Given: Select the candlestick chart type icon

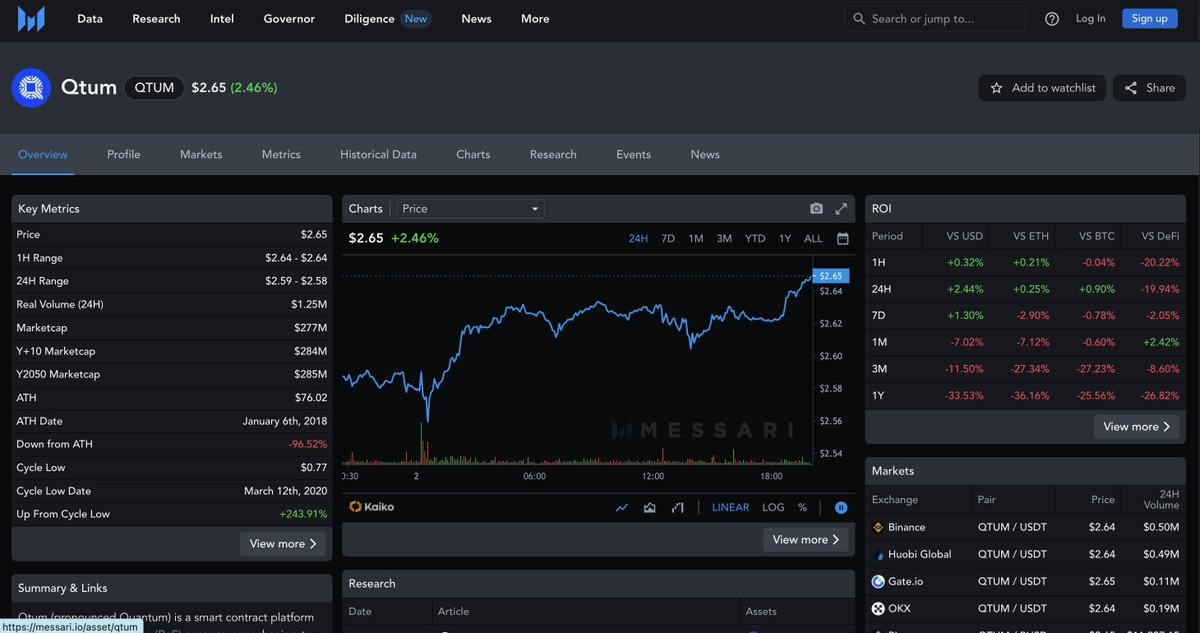Looking at the screenshot, I should coord(678,507).
